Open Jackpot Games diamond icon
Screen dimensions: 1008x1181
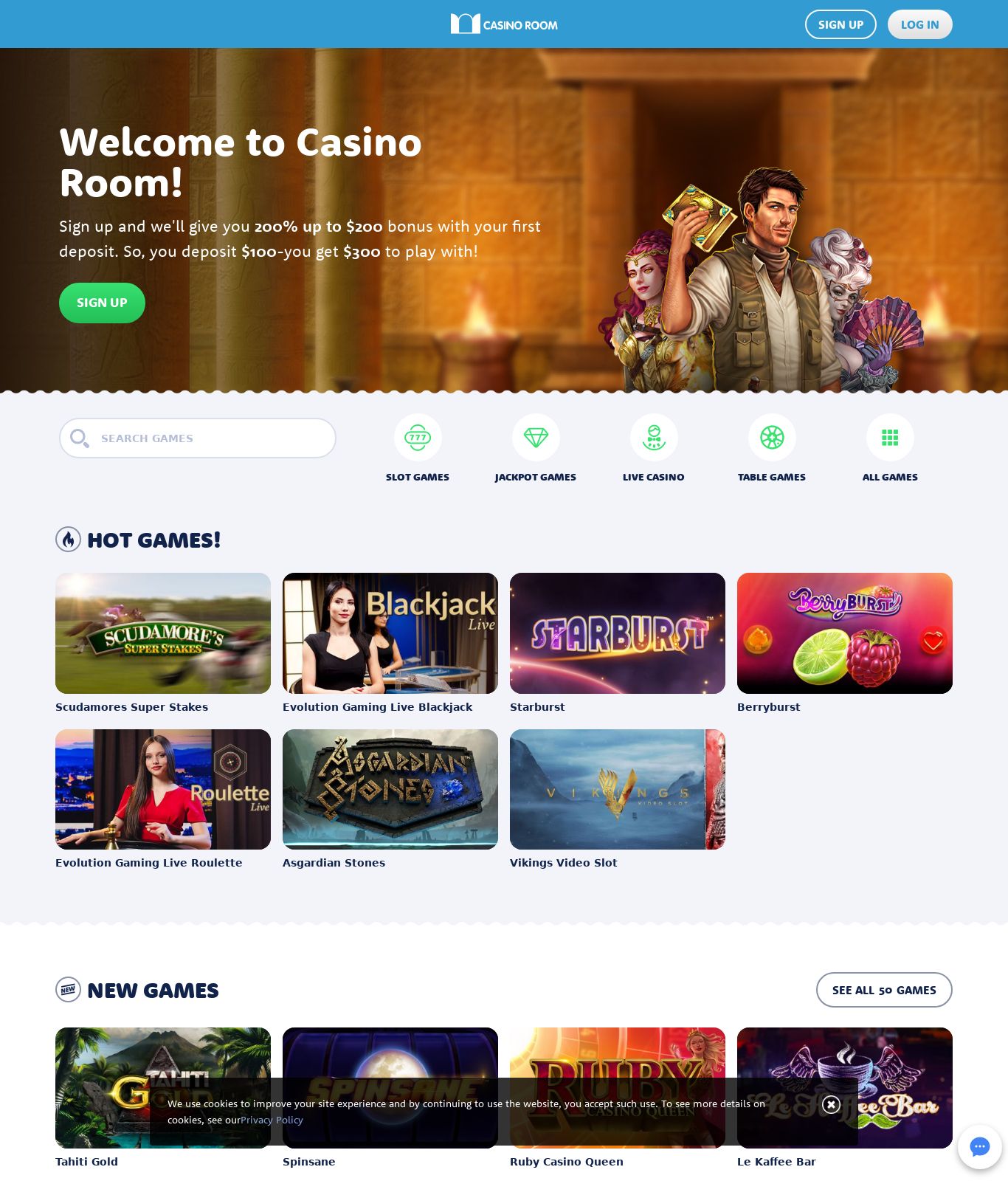pos(536,438)
